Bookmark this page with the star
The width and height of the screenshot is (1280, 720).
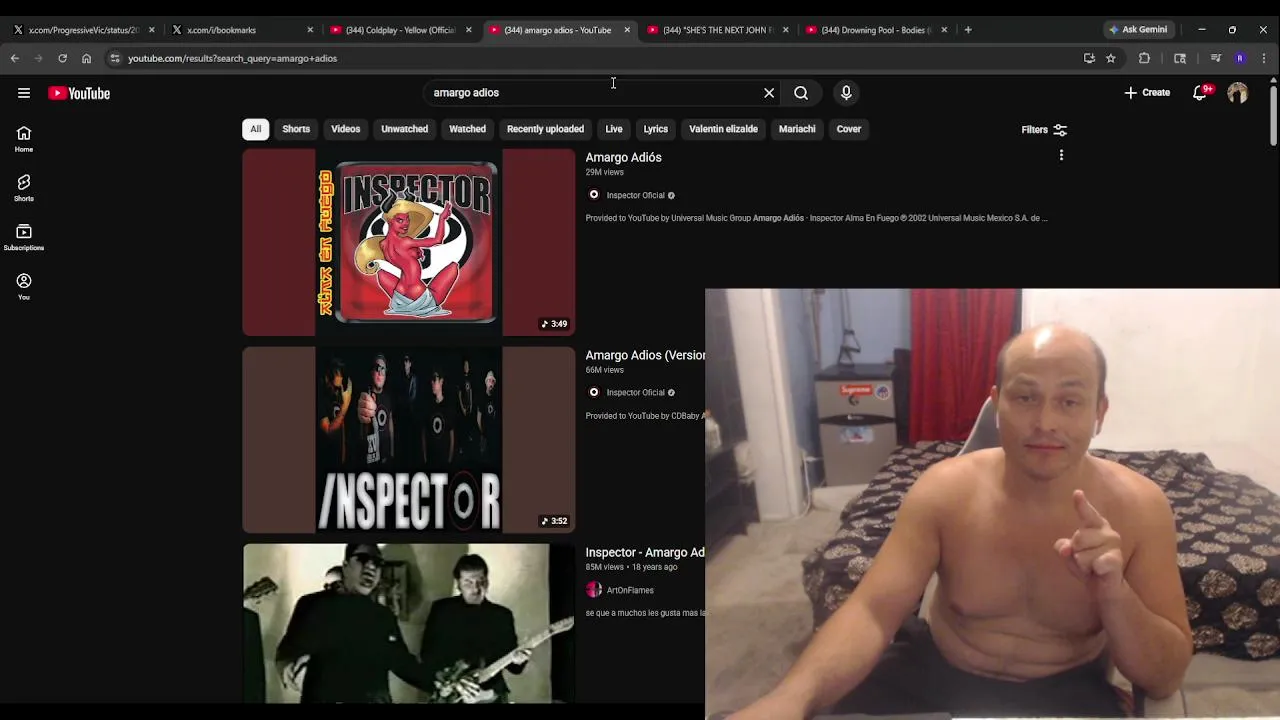pyautogui.click(x=1111, y=58)
